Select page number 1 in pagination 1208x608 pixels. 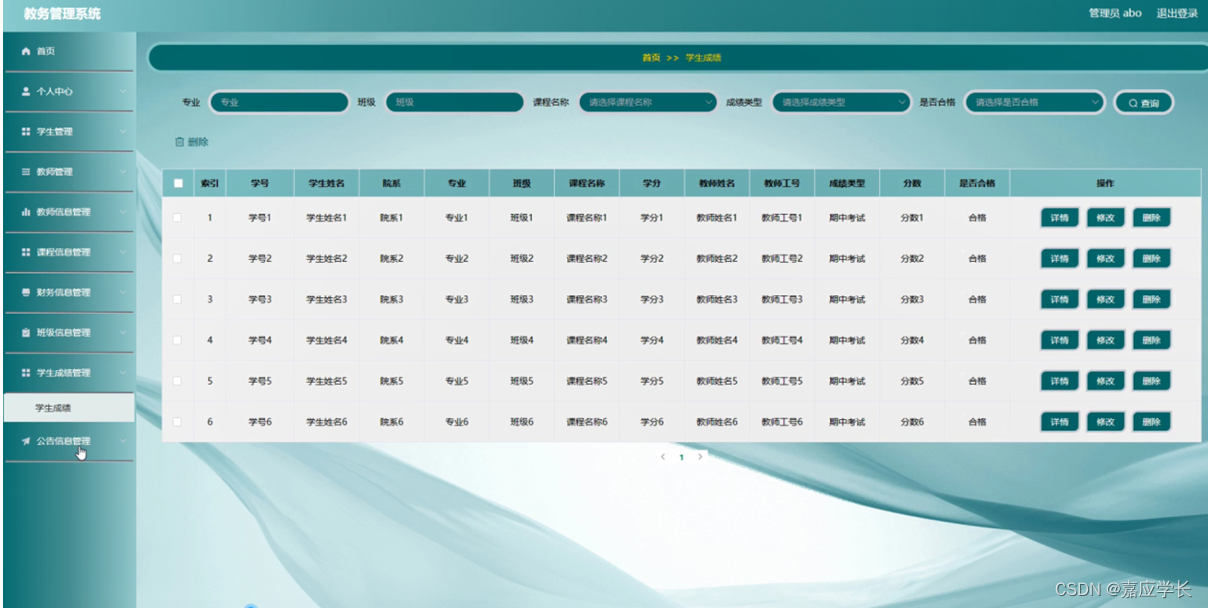pos(681,457)
